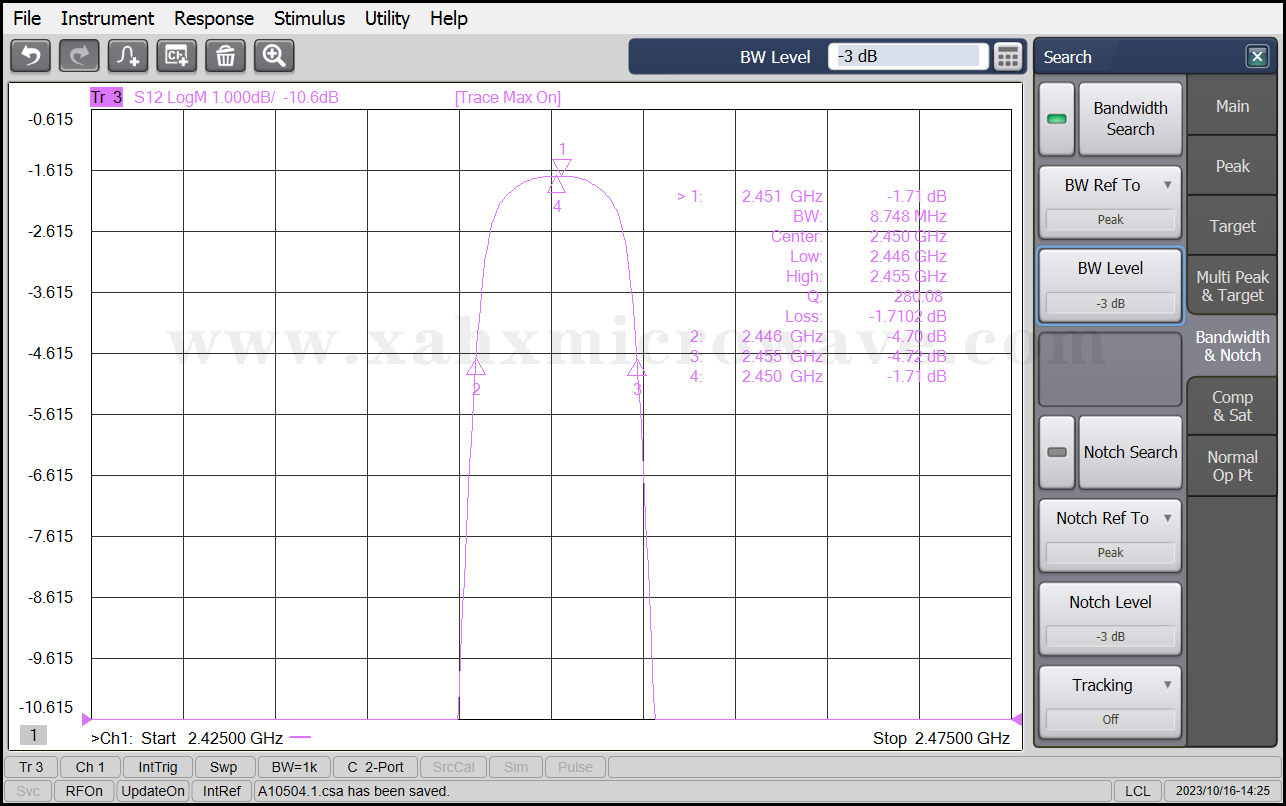Open the numeric keypad next to BW Level
This screenshot has width=1286, height=806.
[1008, 57]
